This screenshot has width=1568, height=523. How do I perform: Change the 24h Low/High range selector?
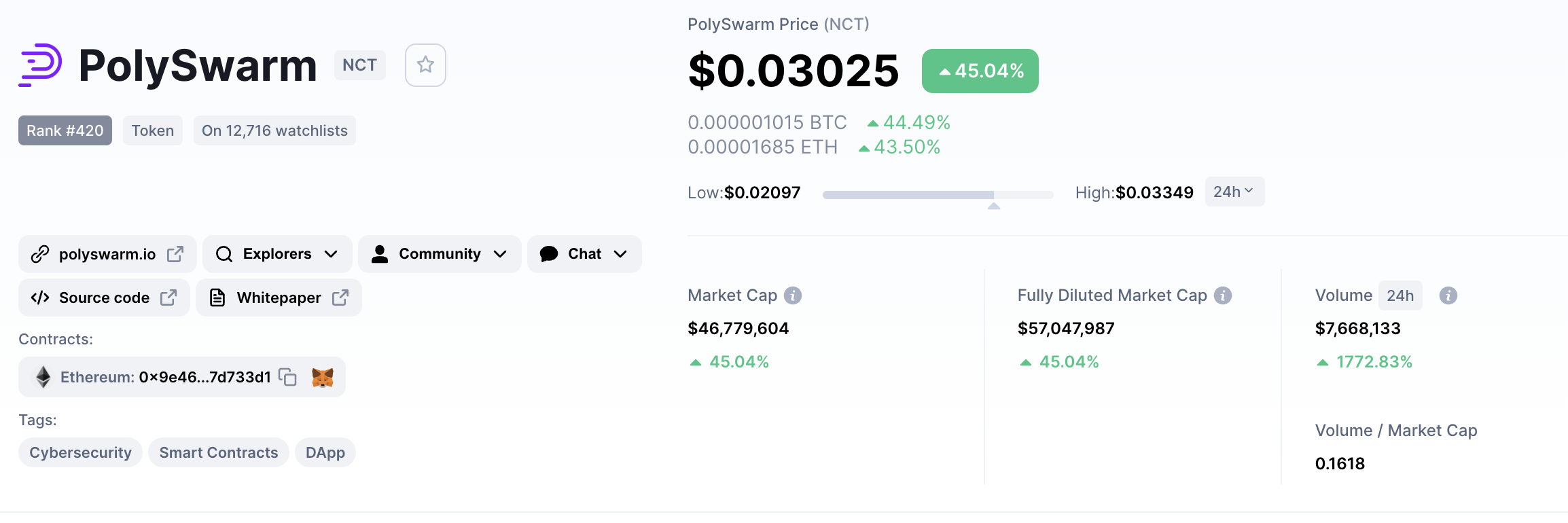pos(1234,192)
